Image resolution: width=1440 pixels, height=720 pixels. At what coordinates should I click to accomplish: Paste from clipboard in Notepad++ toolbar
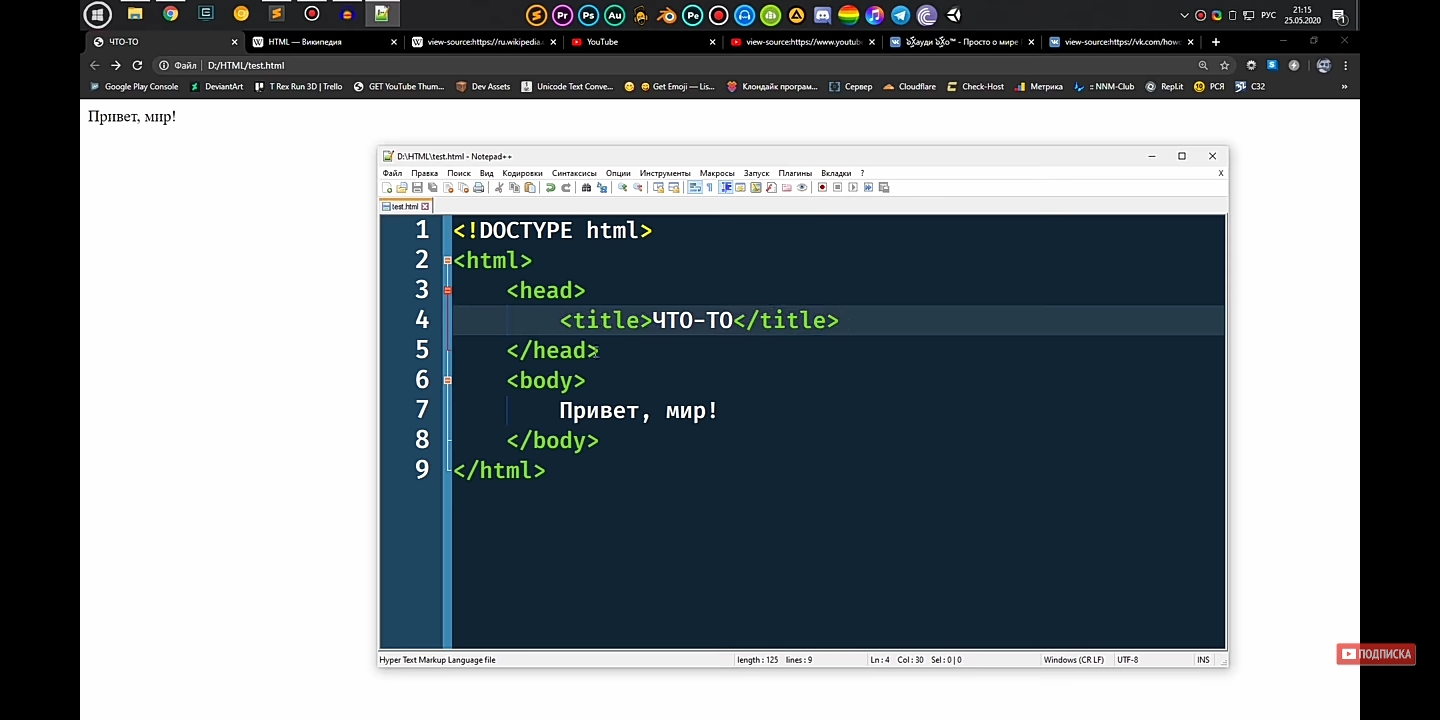click(x=530, y=187)
